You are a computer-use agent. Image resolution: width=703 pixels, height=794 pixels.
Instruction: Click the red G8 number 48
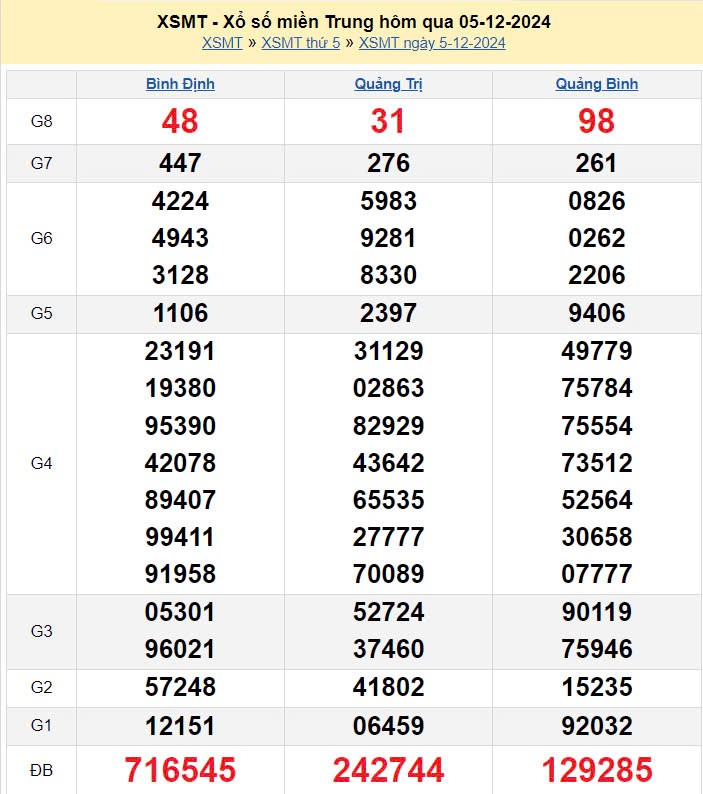coord(180,122)
